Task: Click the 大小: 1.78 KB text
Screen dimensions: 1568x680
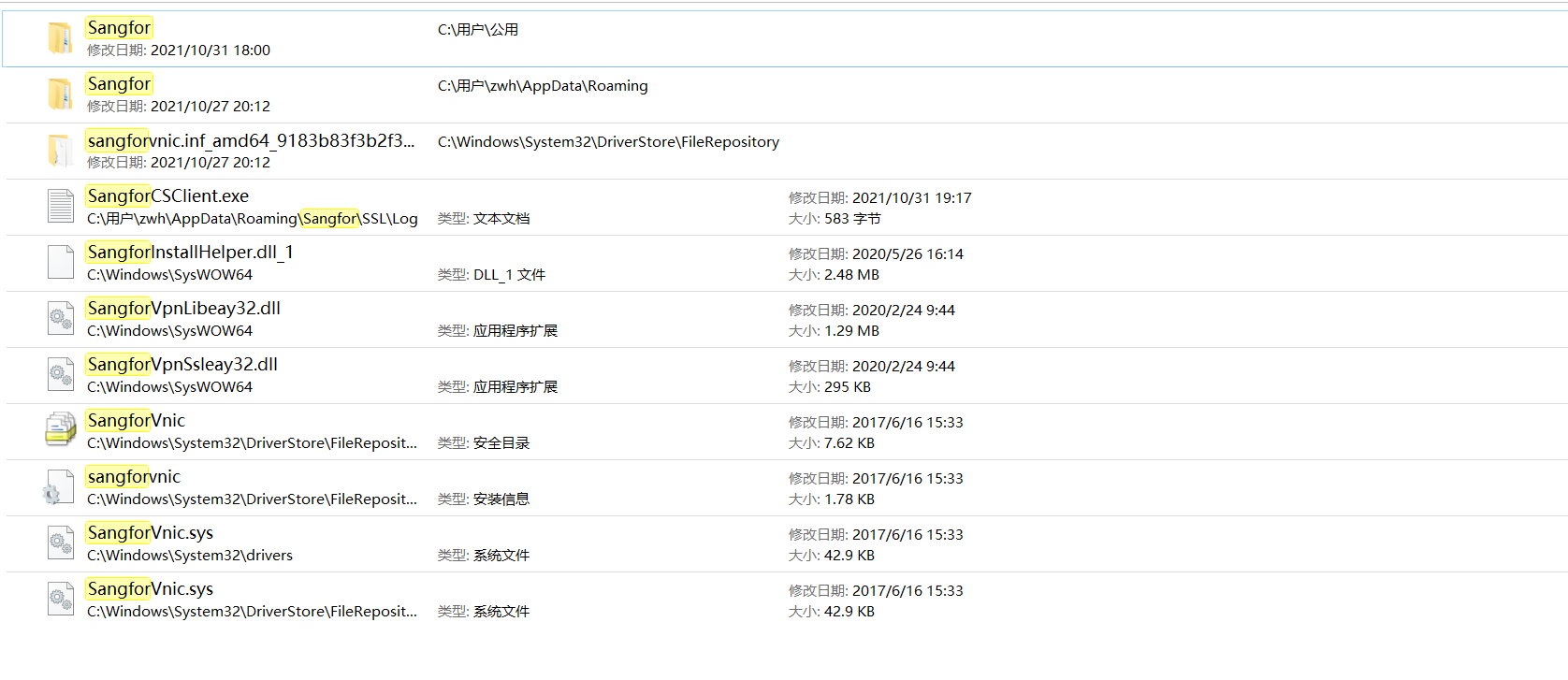Action: [832, 499]
